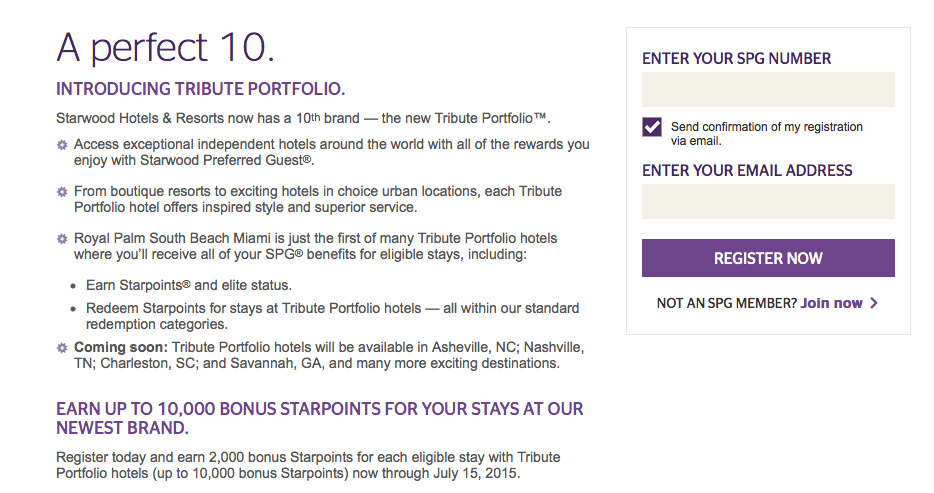Click the gear bullet beside "Access exceptional independent hotels"
This screenshot has height=493, width=934.
[62, 145]
